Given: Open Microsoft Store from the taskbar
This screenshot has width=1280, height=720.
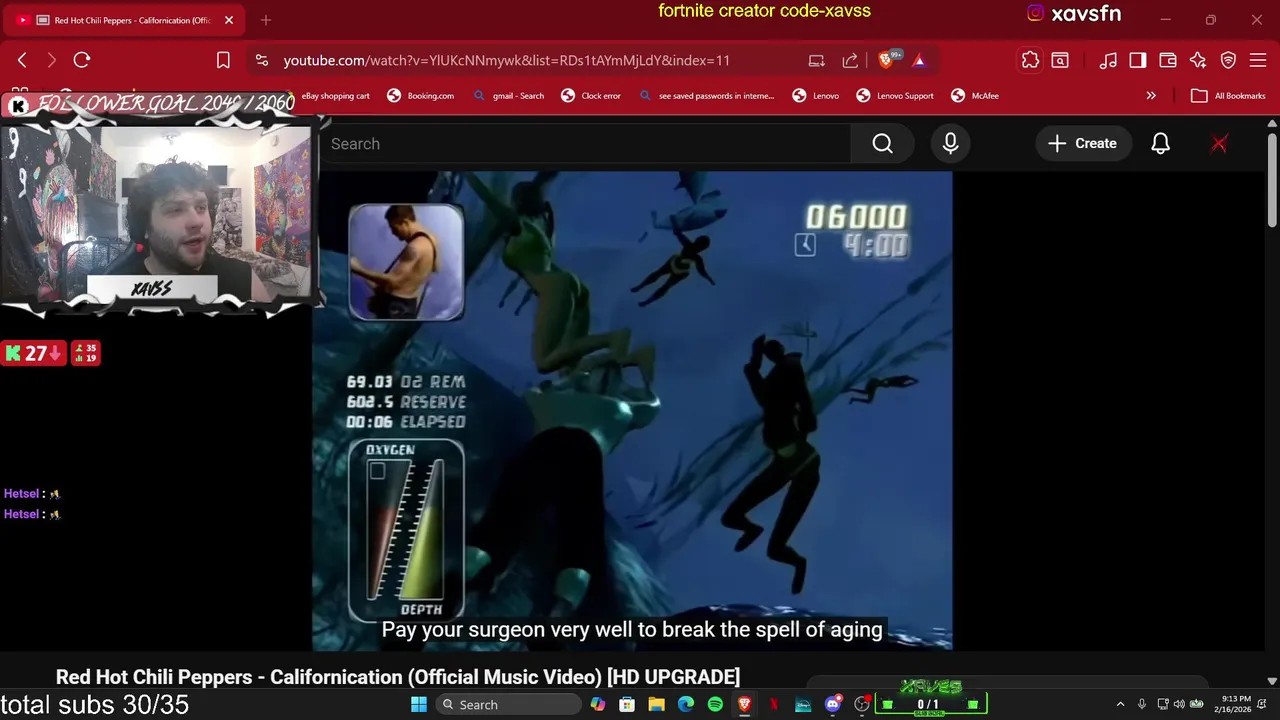Looking at the screenshot, I should 627,705.
